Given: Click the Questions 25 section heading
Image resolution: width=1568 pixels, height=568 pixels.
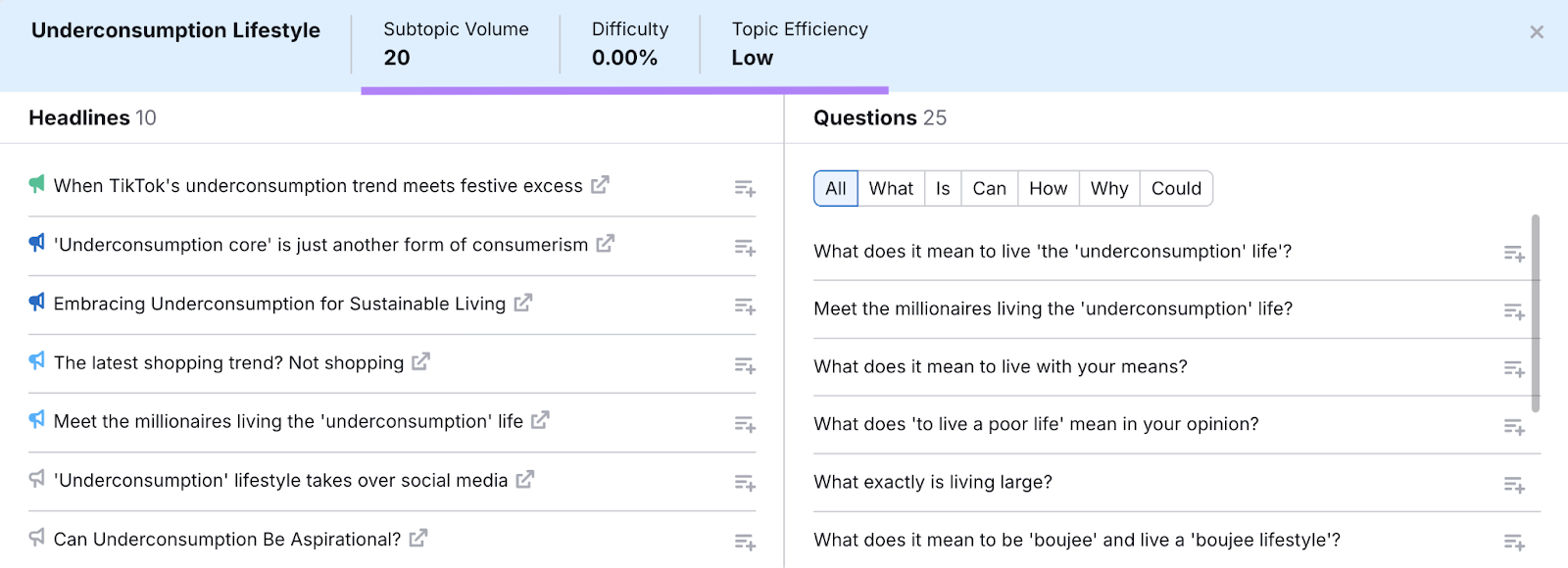Looking at the screenshot, I should [x=880, y=118].
